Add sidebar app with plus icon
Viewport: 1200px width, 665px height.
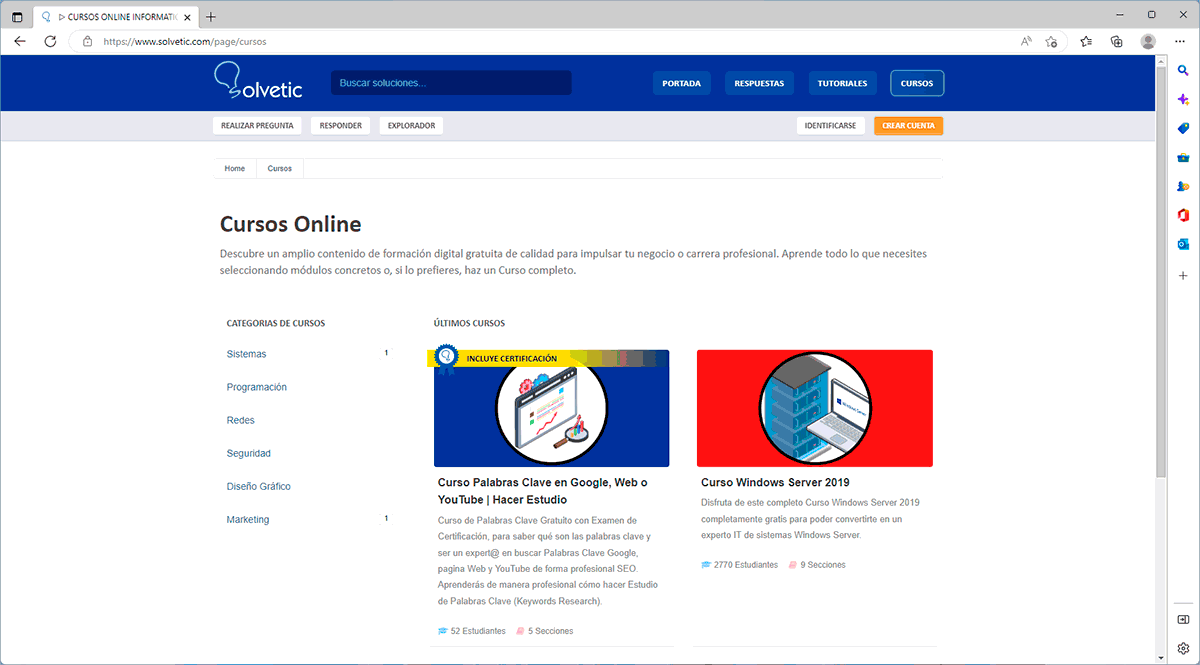1183,275
